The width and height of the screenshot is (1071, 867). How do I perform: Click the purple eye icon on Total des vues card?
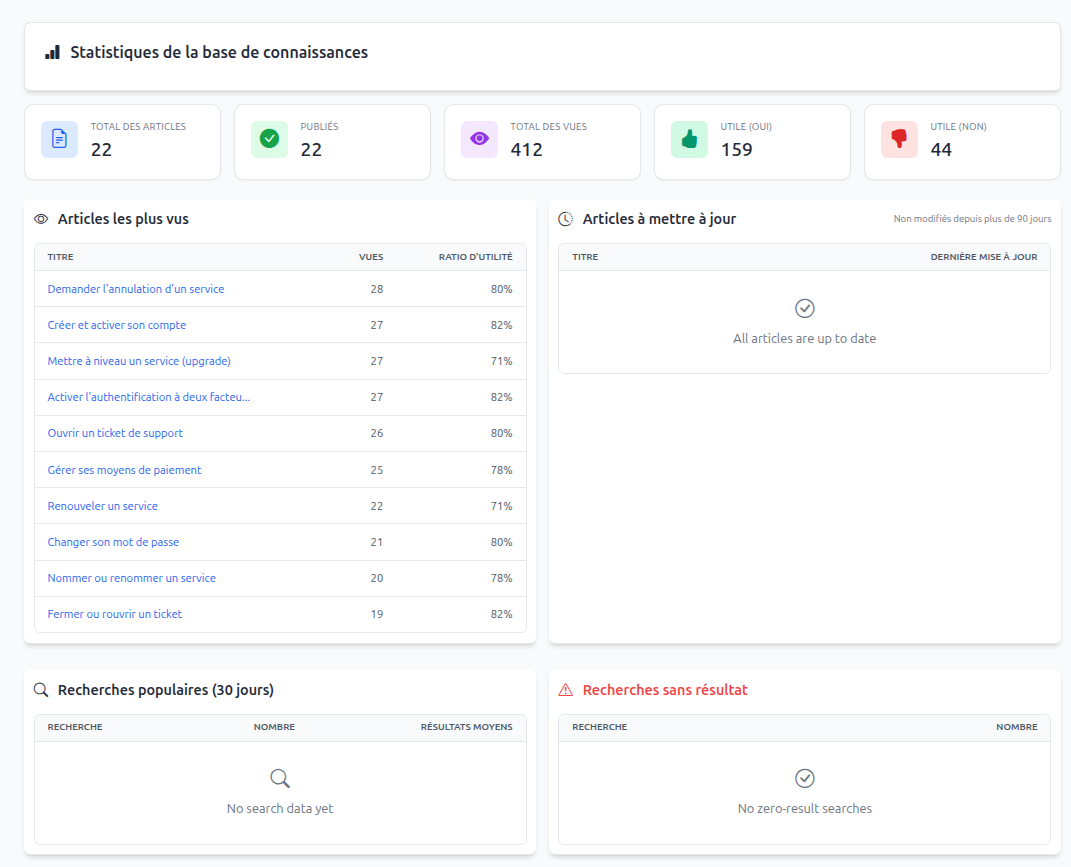click(x=479, y=139)
